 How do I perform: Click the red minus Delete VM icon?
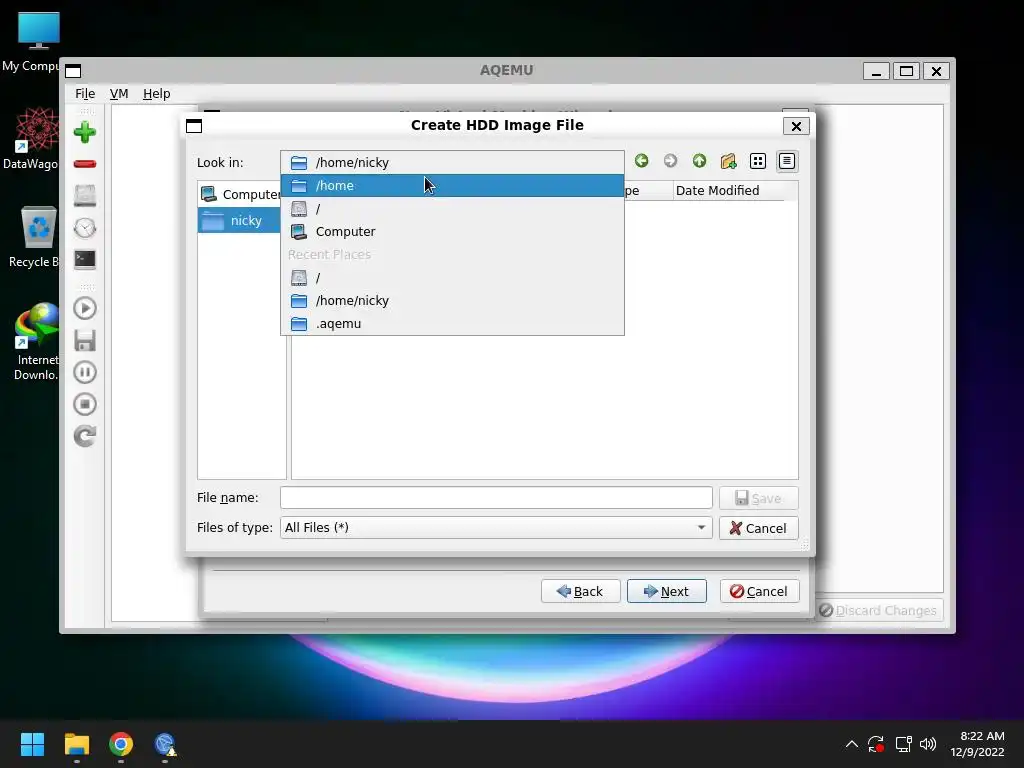(85, 164)
